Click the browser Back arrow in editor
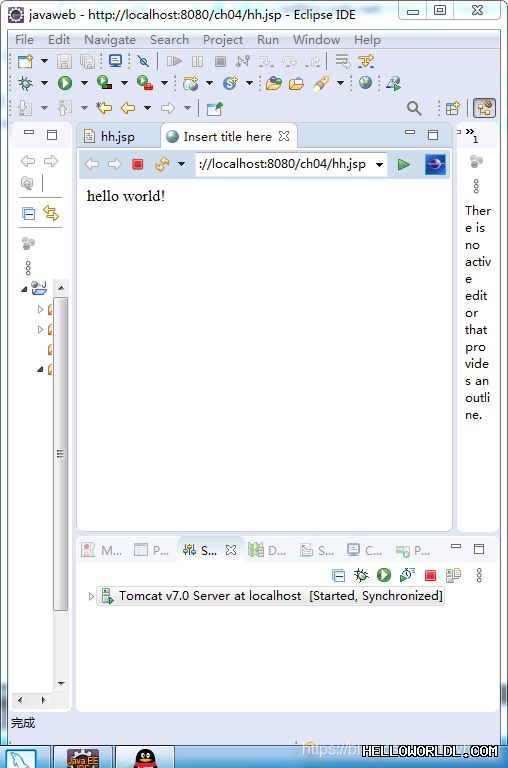 [92, 164]
